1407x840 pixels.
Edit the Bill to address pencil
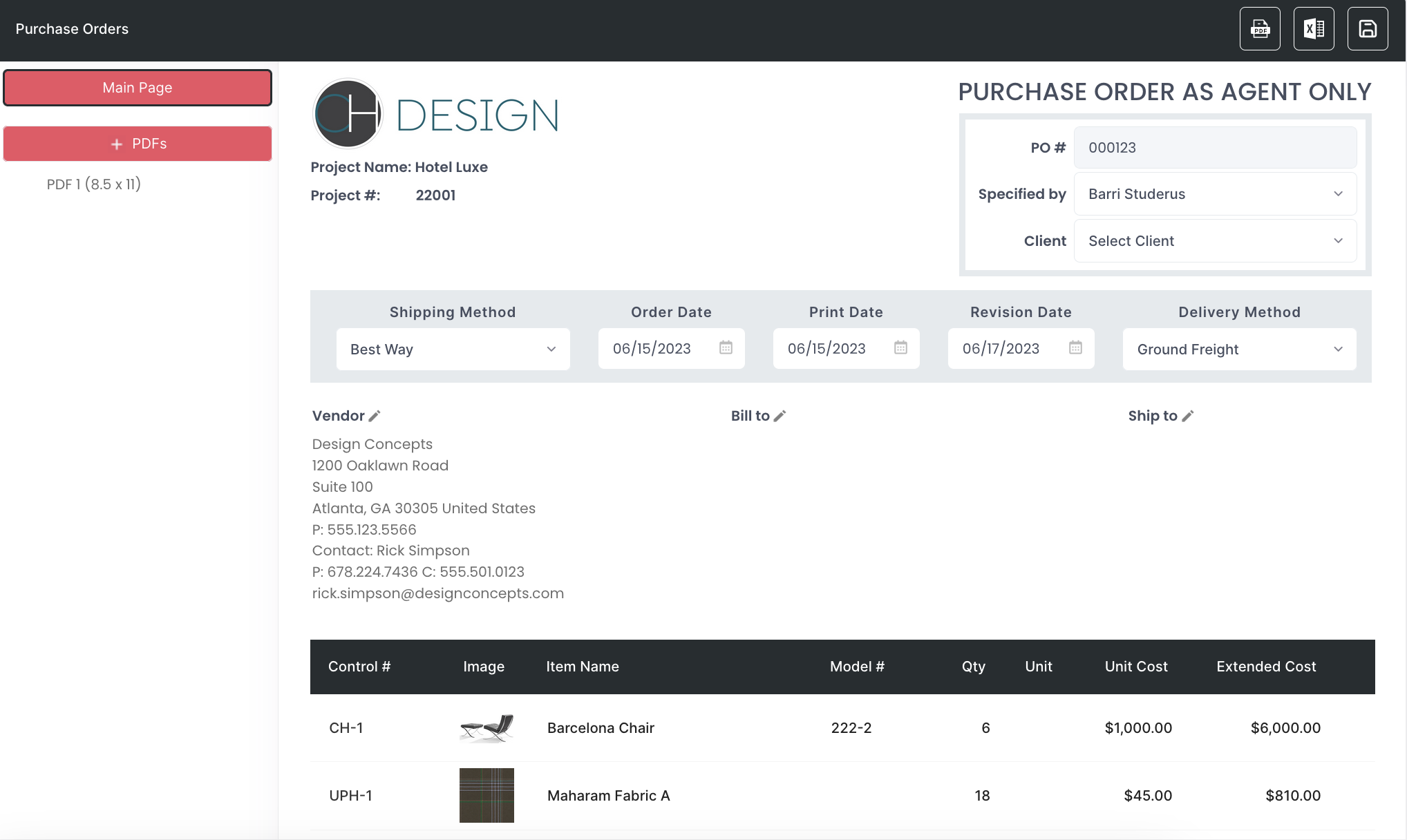780,416
